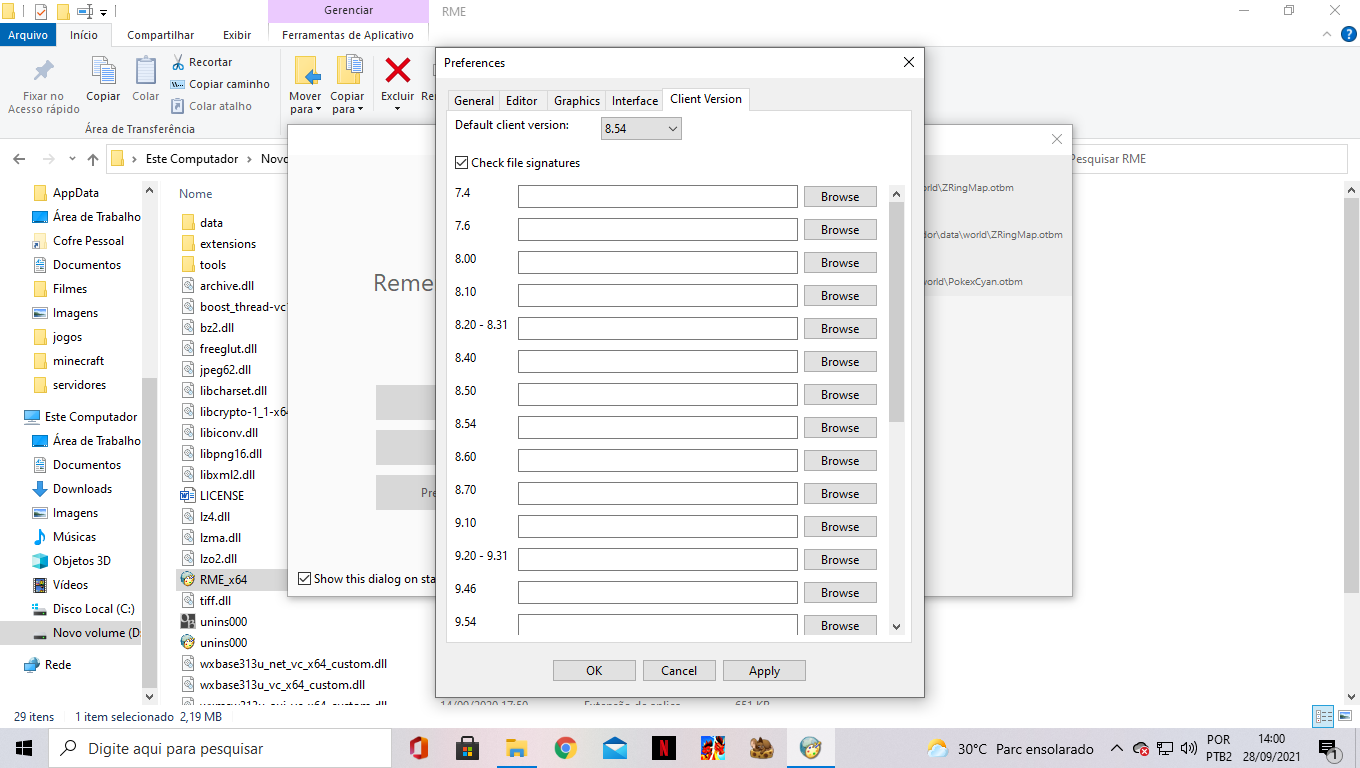1360x768 pixels.
Task: Open the Mail app in taskbar
Action: point(615,748)
